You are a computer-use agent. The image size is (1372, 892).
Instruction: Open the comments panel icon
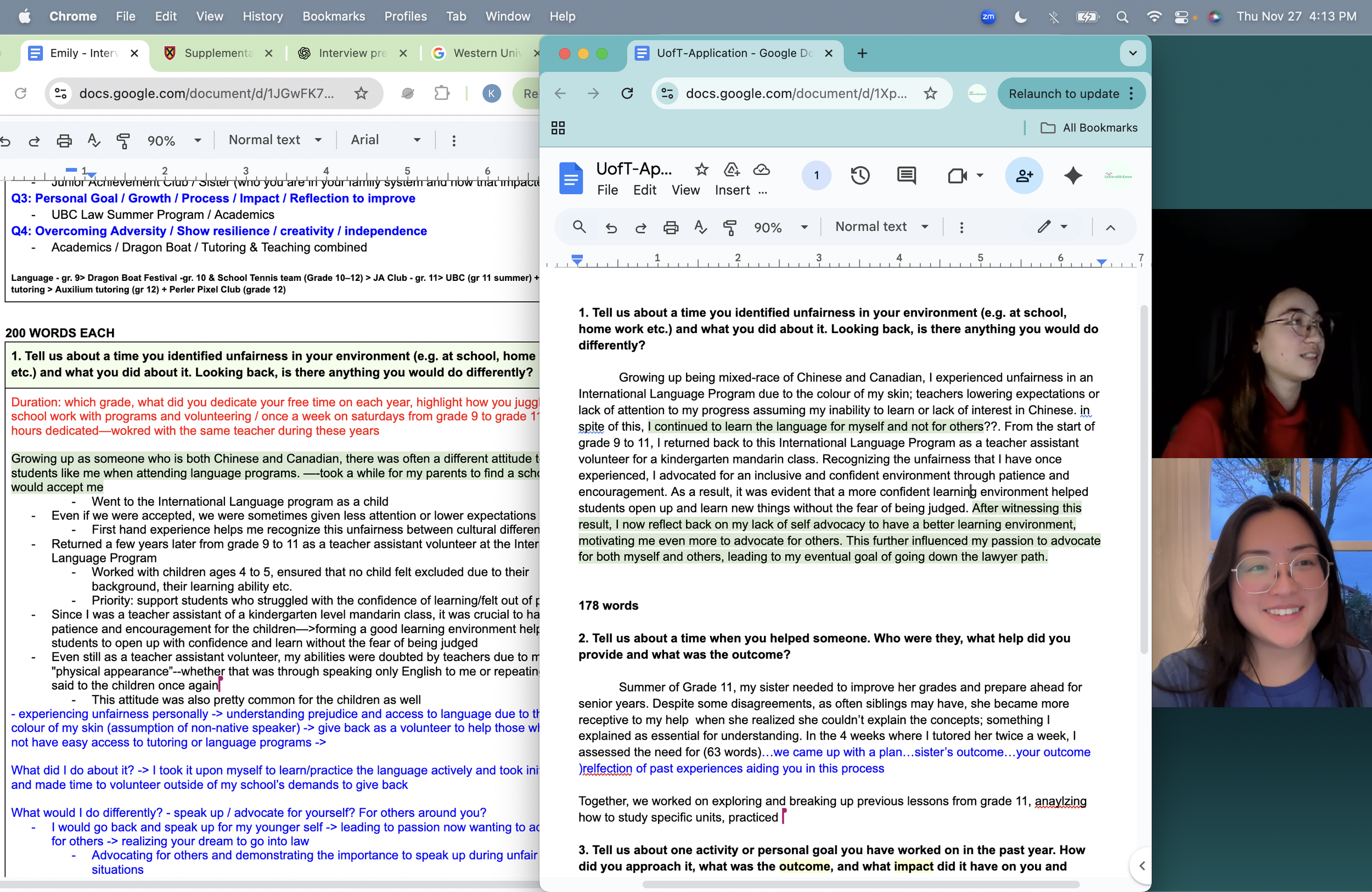click(906, 175)
